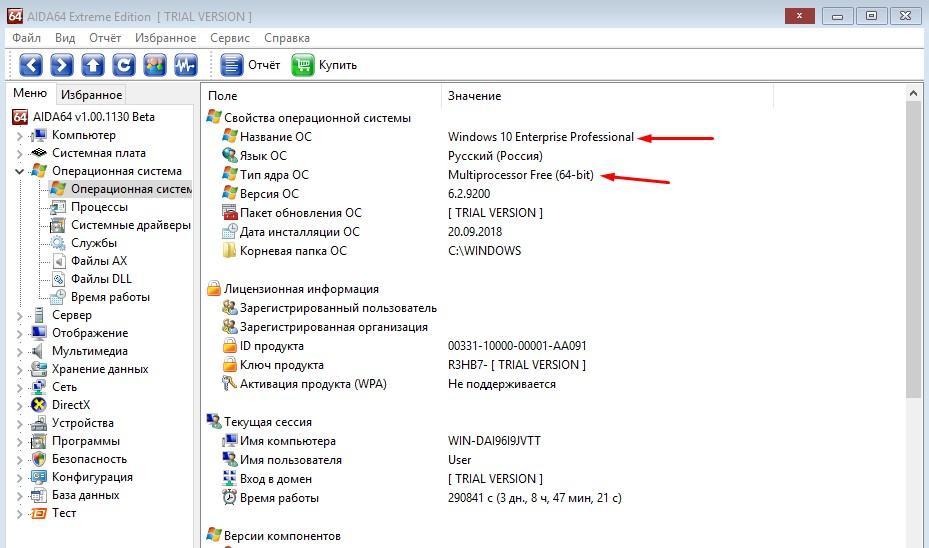Viewport: 929px width, 548px height.
Task: Select the Дата инсталляции ОС row
Action: coord(361,232)
